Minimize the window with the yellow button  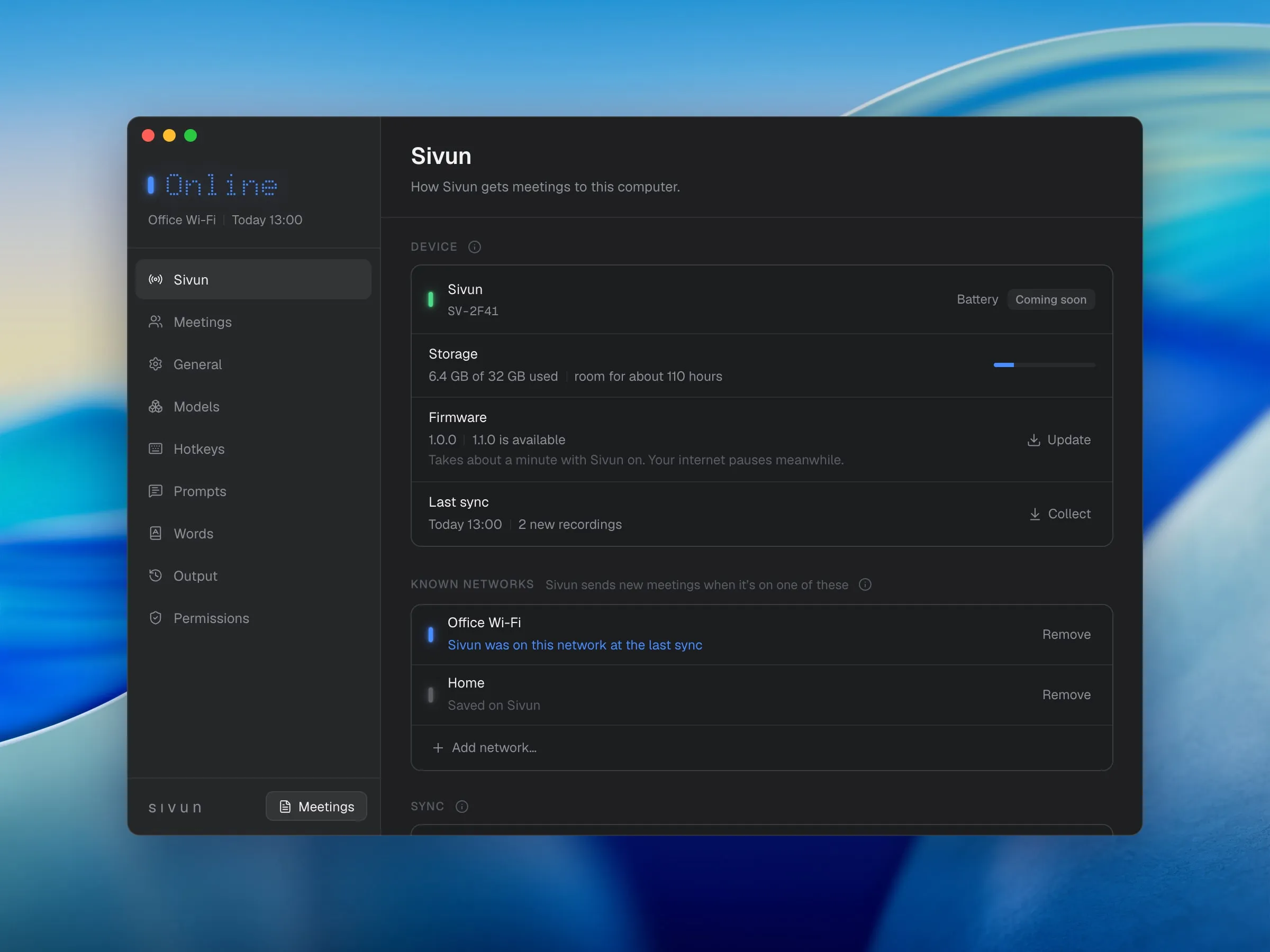[x=169, y=135]
